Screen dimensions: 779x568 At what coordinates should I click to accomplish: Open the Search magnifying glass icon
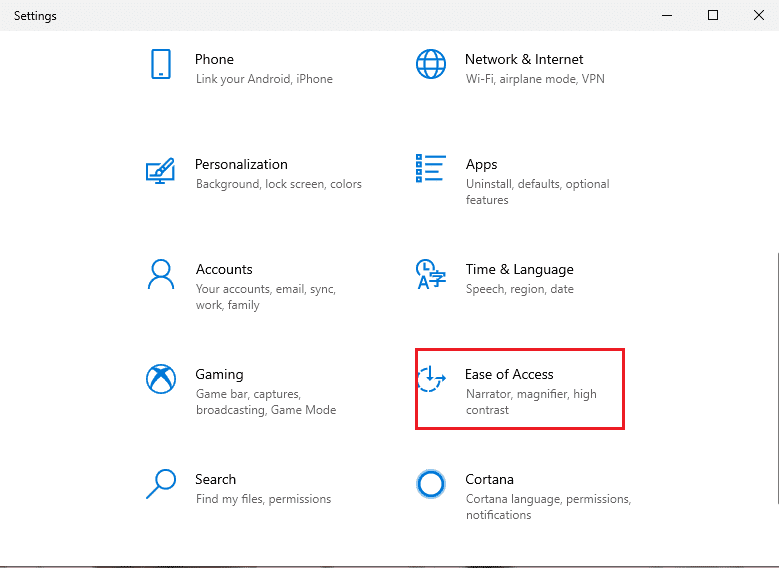coord(160,484)
